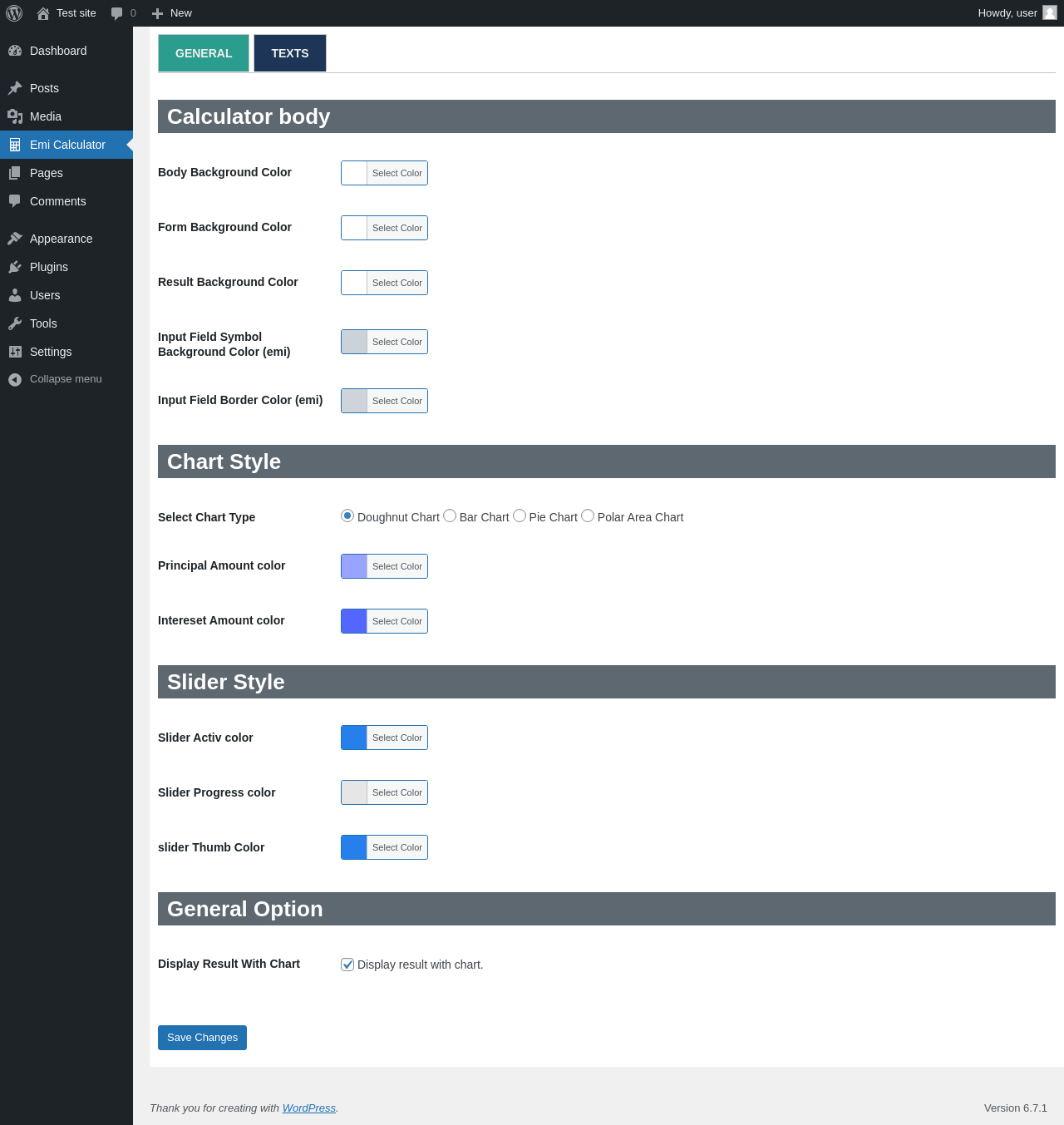Click the Version 6.7.1 footer text

pos(1016,1108)
